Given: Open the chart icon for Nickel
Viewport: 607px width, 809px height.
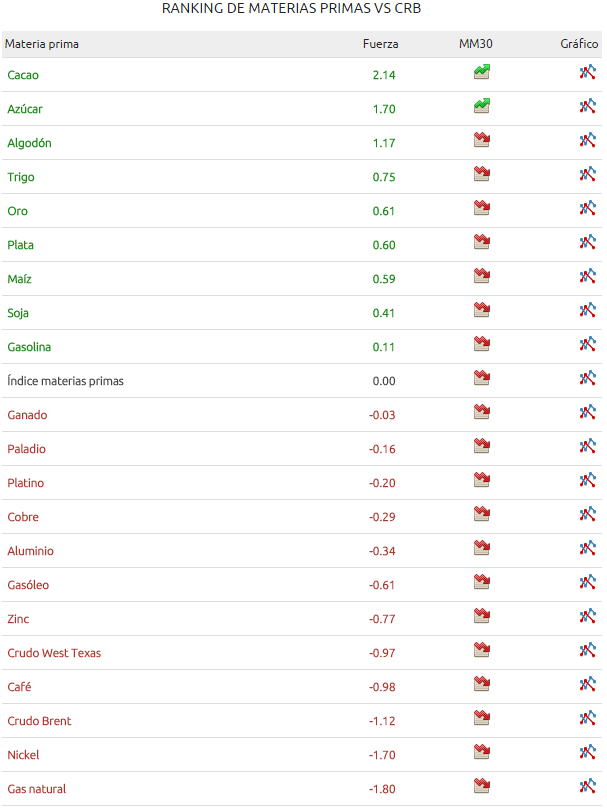Looking at the screenshot, I should click(x=587, y=752).
